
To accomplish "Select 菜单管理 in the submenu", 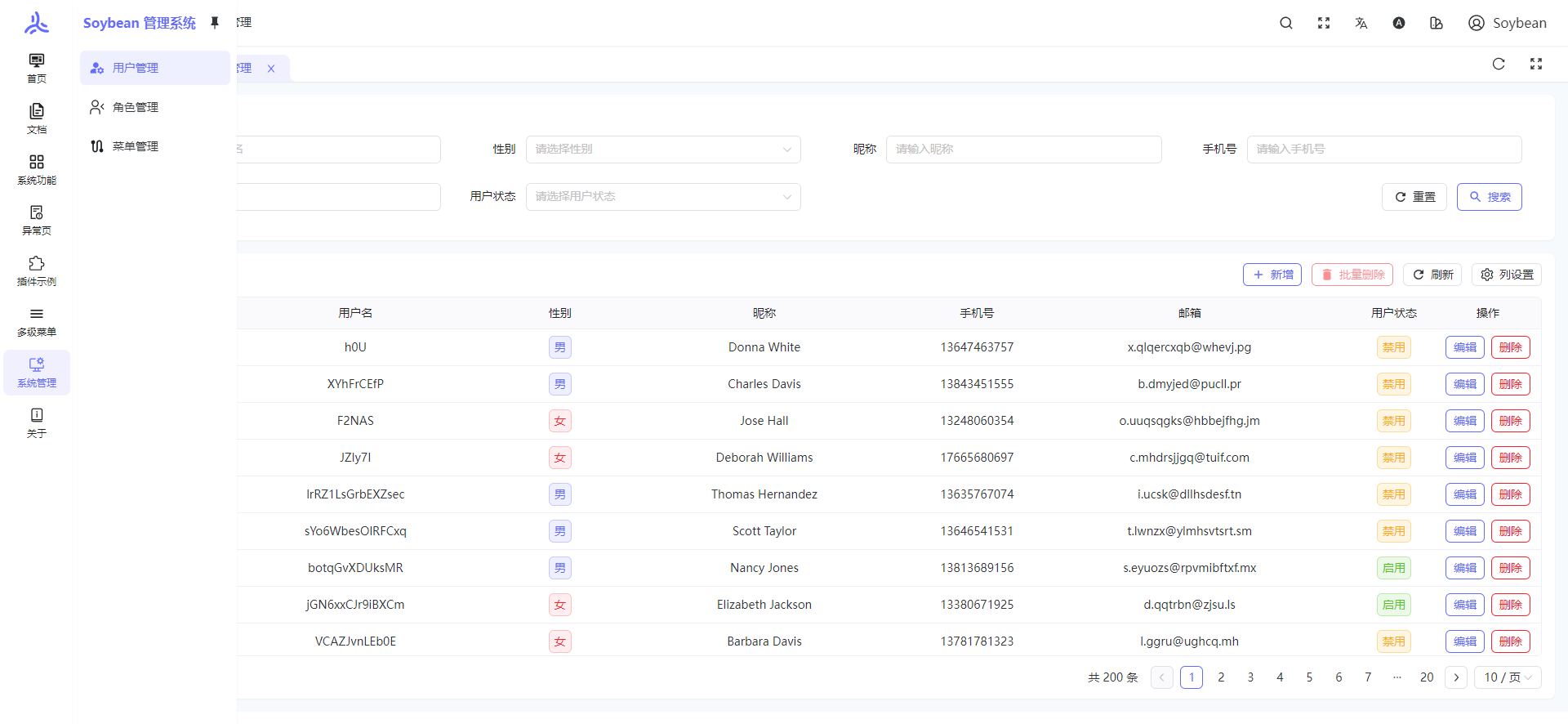I will click(136, 146).
